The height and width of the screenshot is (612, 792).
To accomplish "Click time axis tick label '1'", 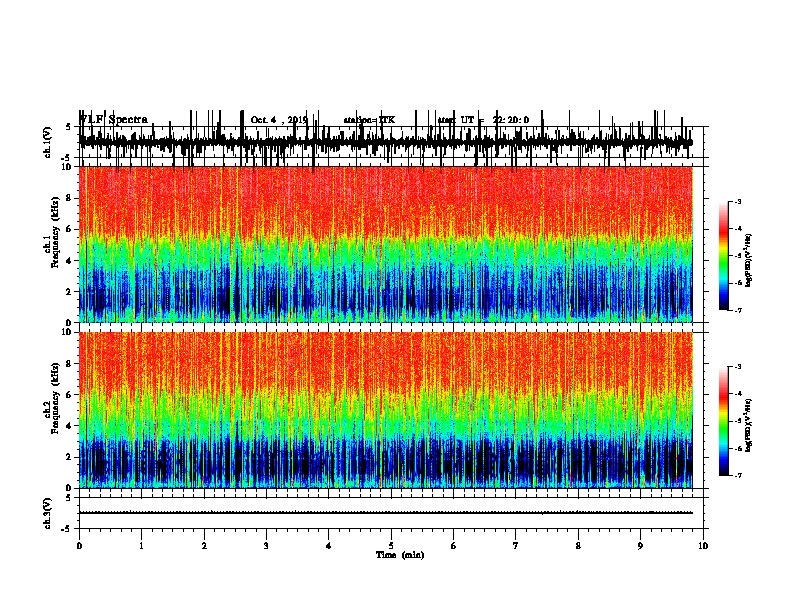I will 141,546.
